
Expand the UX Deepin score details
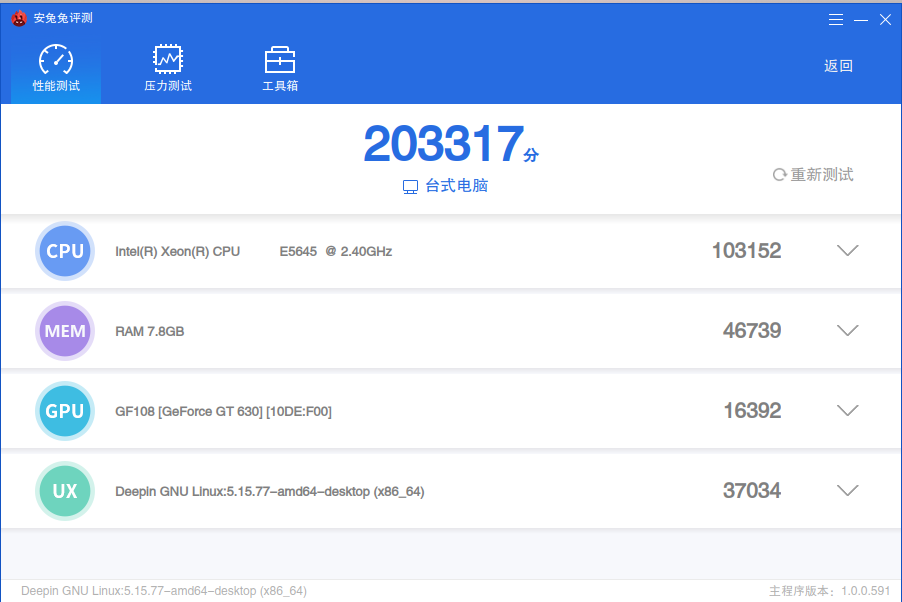coord(847,490)
